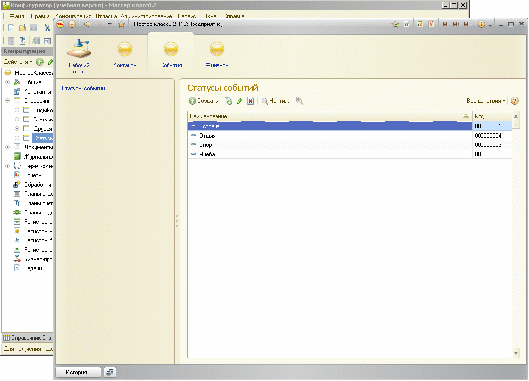Open Файл menu in Configurator window
The width and height of the screenshot is (529, 381).
pos(17,16)
